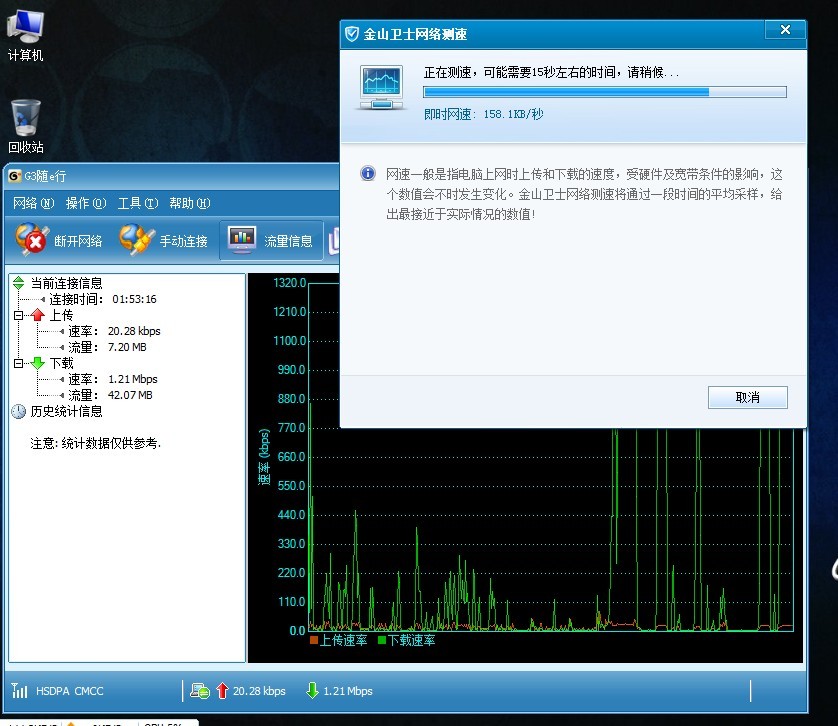Click the G3随e行 title bar app icon
The width and height of the screenshot is (838, 726).
tap(14, 176)
